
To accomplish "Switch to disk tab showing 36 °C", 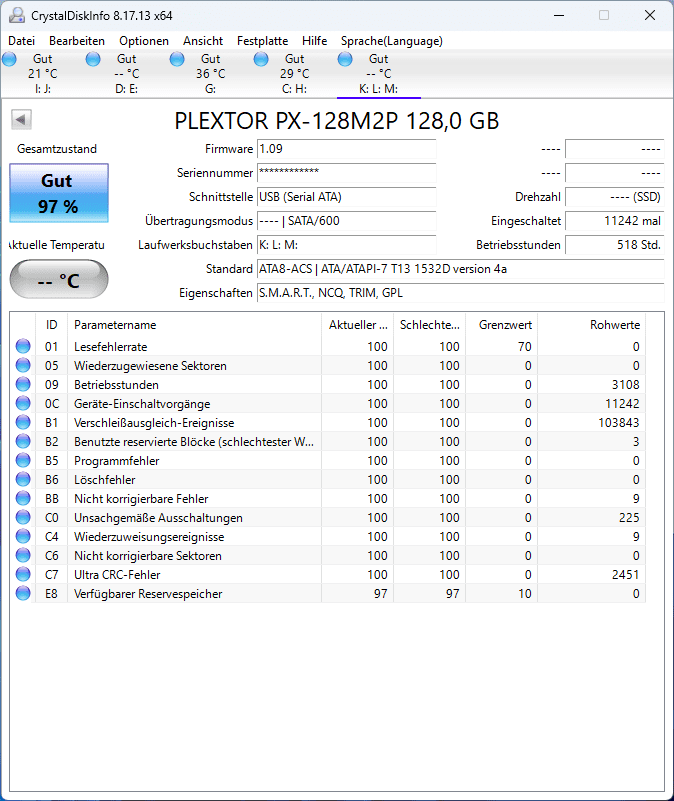I will coord(210,74).
